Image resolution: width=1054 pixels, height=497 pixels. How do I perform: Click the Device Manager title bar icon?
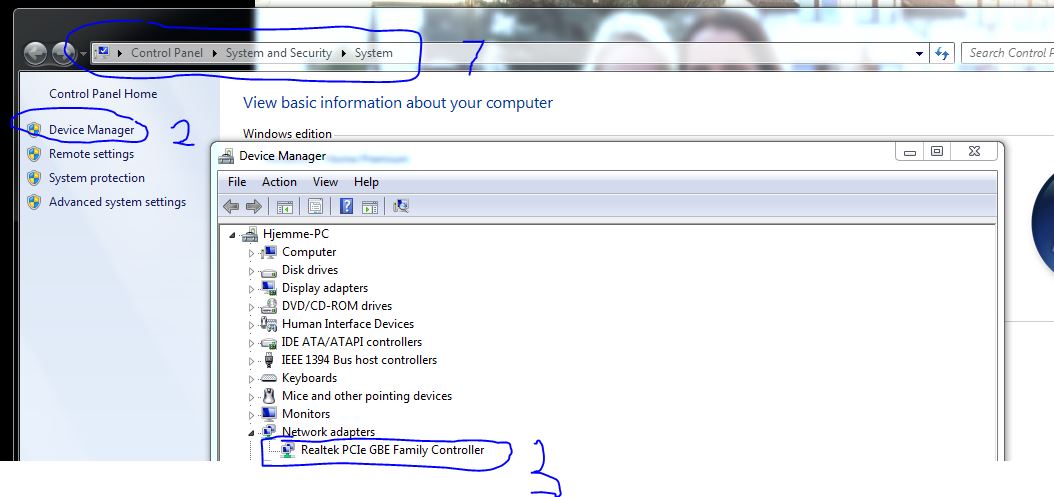pos(227,156)
